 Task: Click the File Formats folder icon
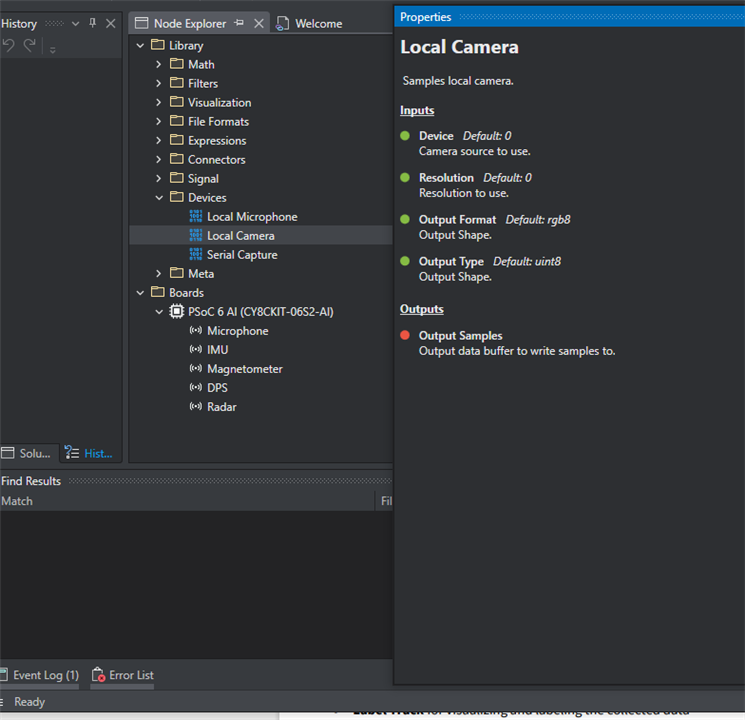[x=177, y=121]
